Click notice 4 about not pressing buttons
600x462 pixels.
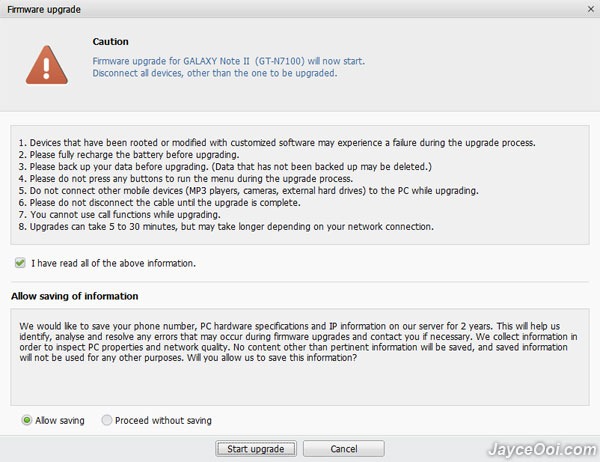(x=186, y=178)
